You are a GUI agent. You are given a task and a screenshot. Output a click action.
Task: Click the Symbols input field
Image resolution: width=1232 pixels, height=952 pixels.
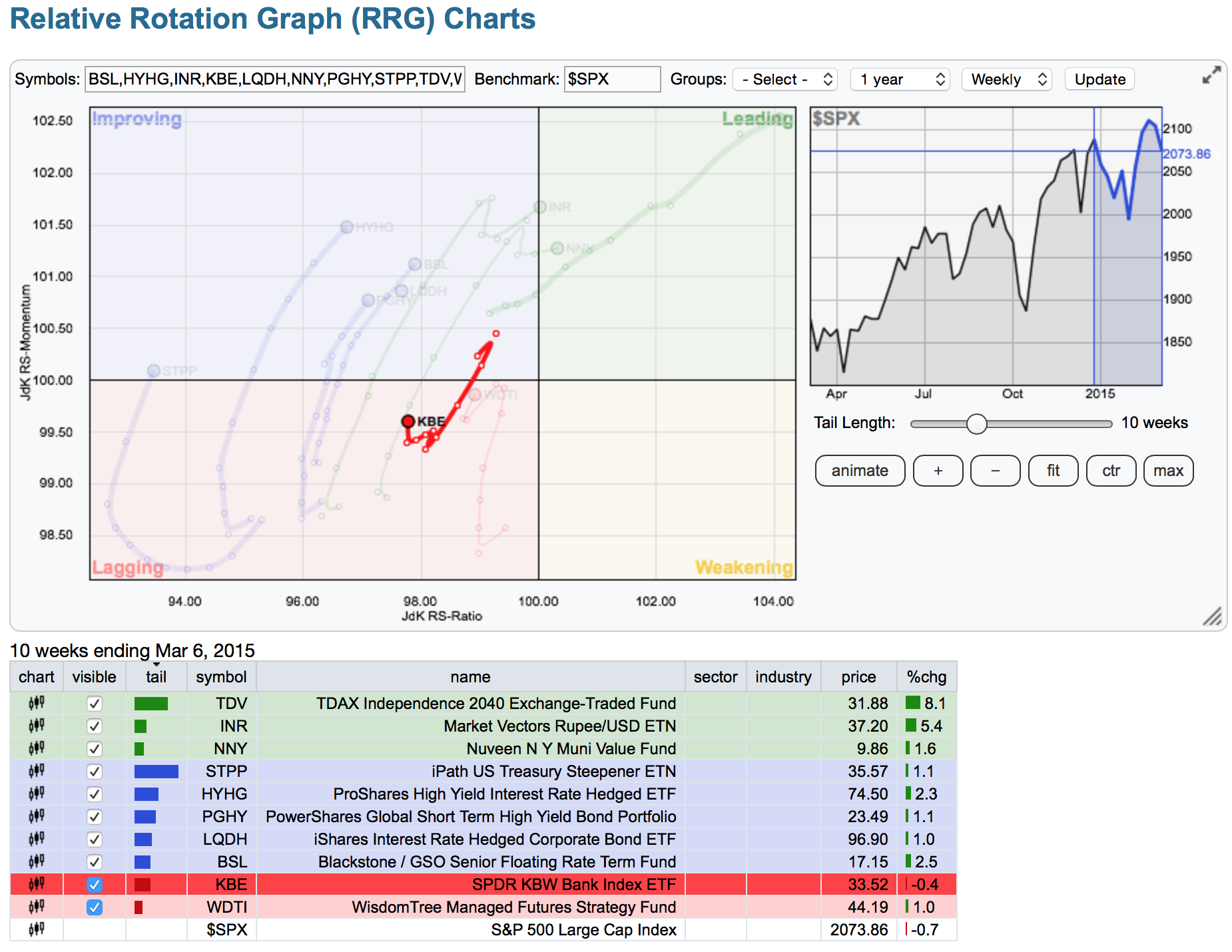[275, 79]
